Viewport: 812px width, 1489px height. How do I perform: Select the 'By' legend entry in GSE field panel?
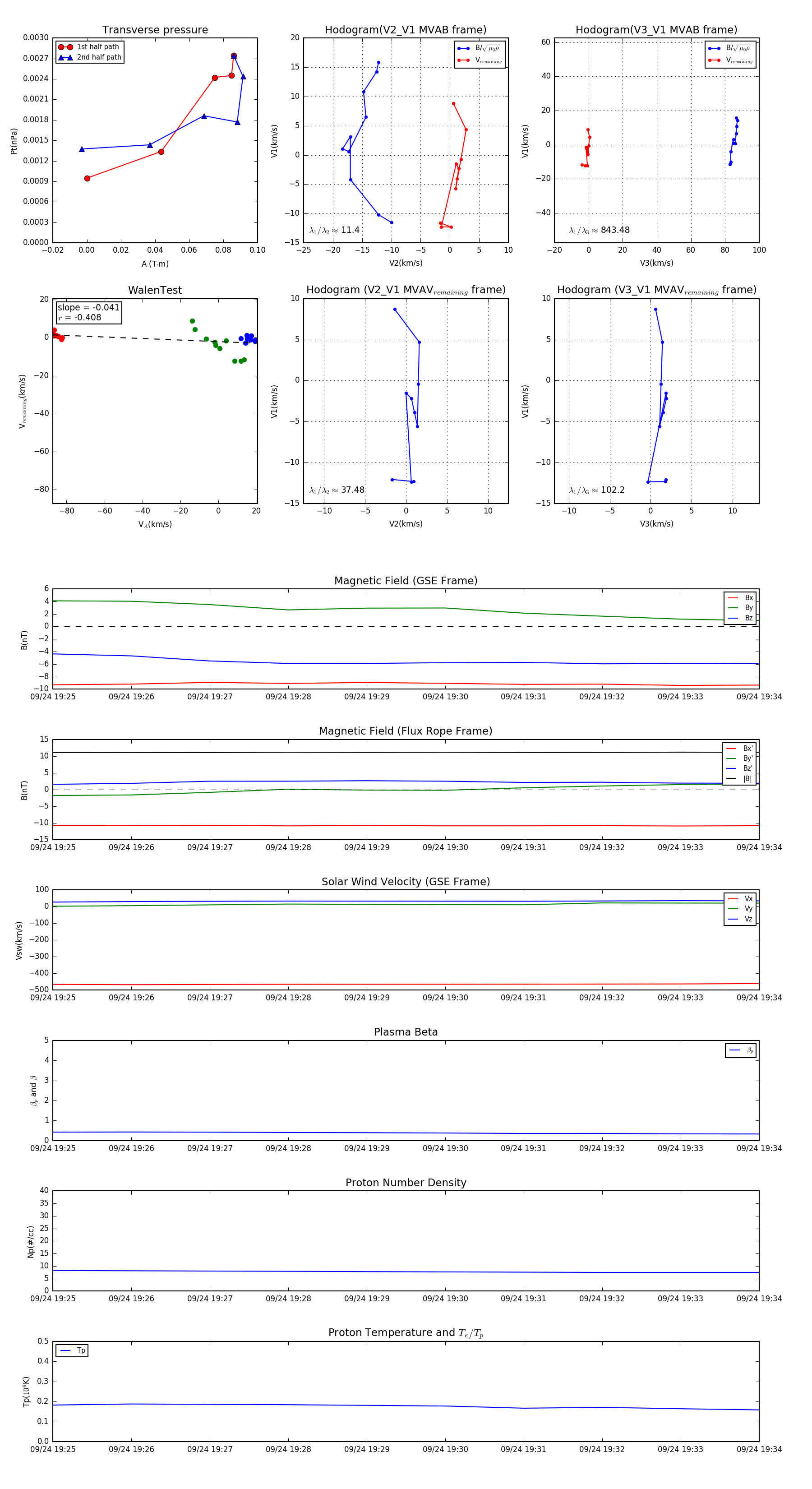(741, 607)
